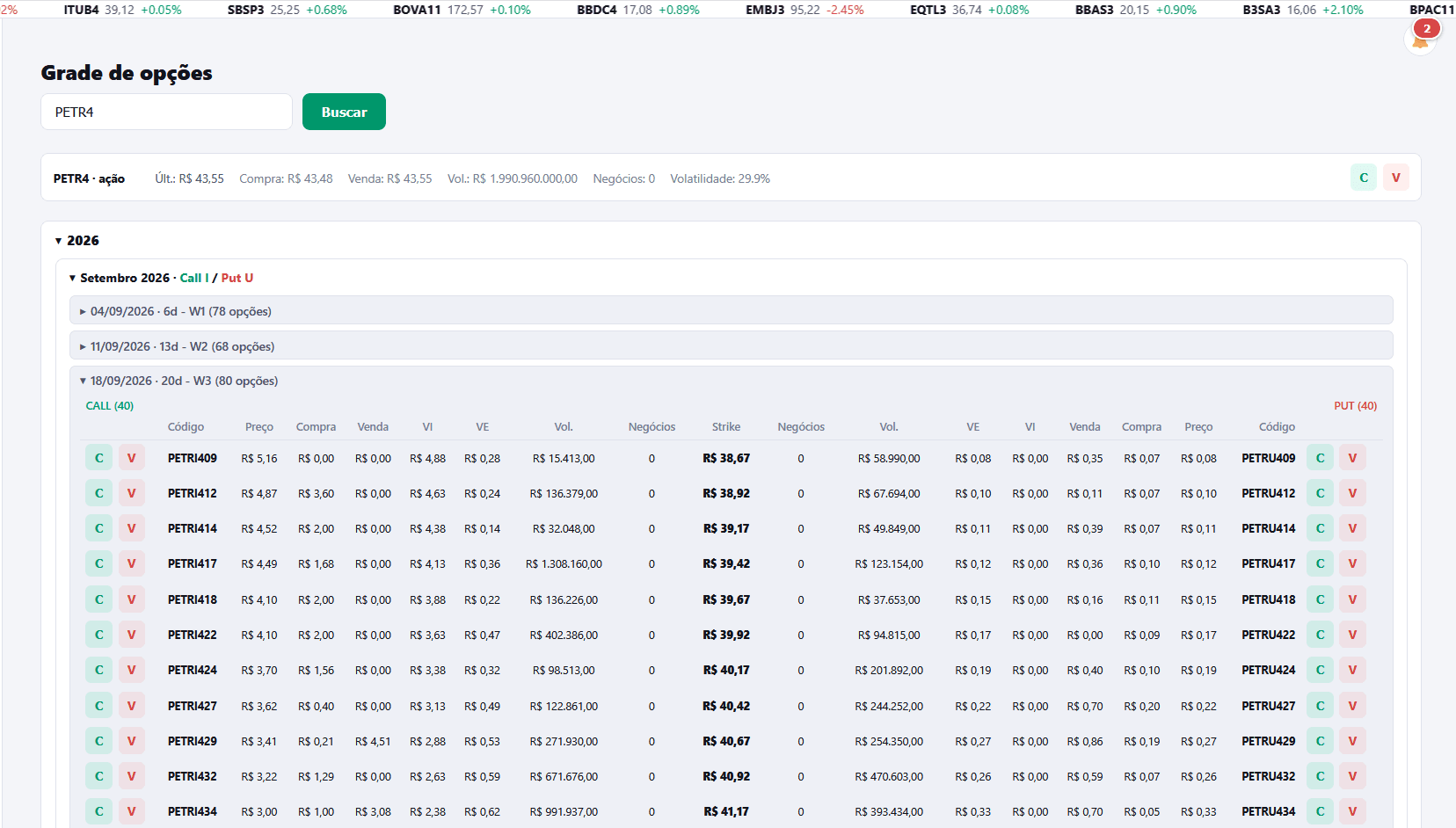Click C buy button for call PETRI409
Screen dimensions: 1456x828
pyautogui.click(x=99, y=458)
